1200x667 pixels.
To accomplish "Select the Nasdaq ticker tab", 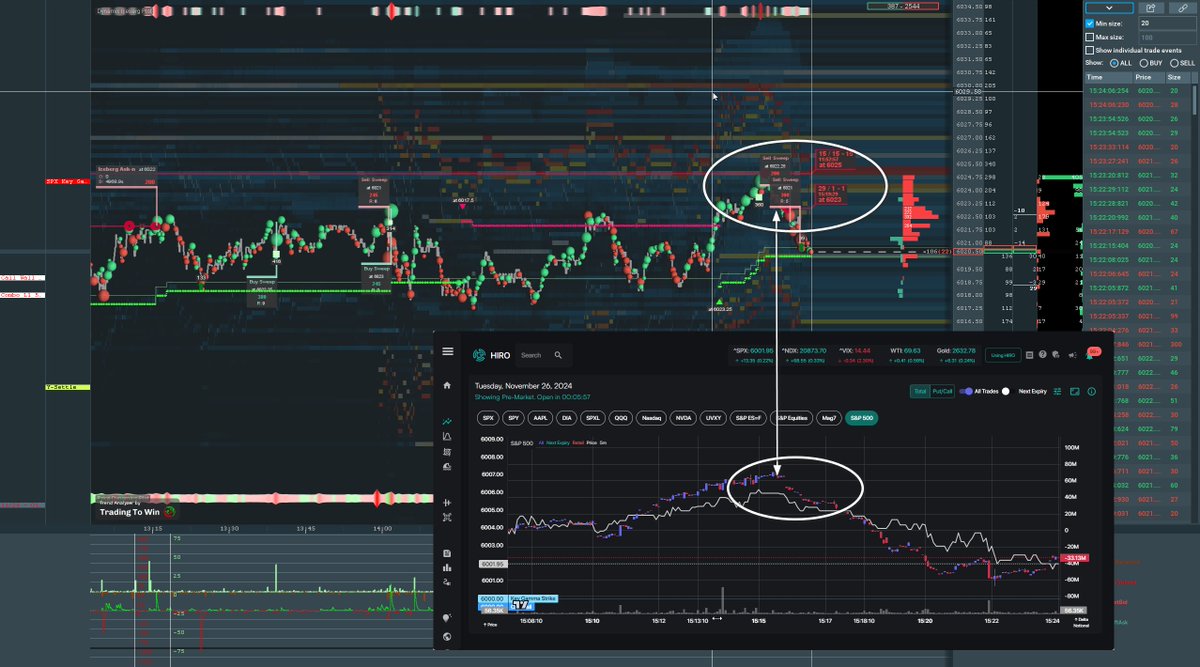I will click(x=651, y=418).
